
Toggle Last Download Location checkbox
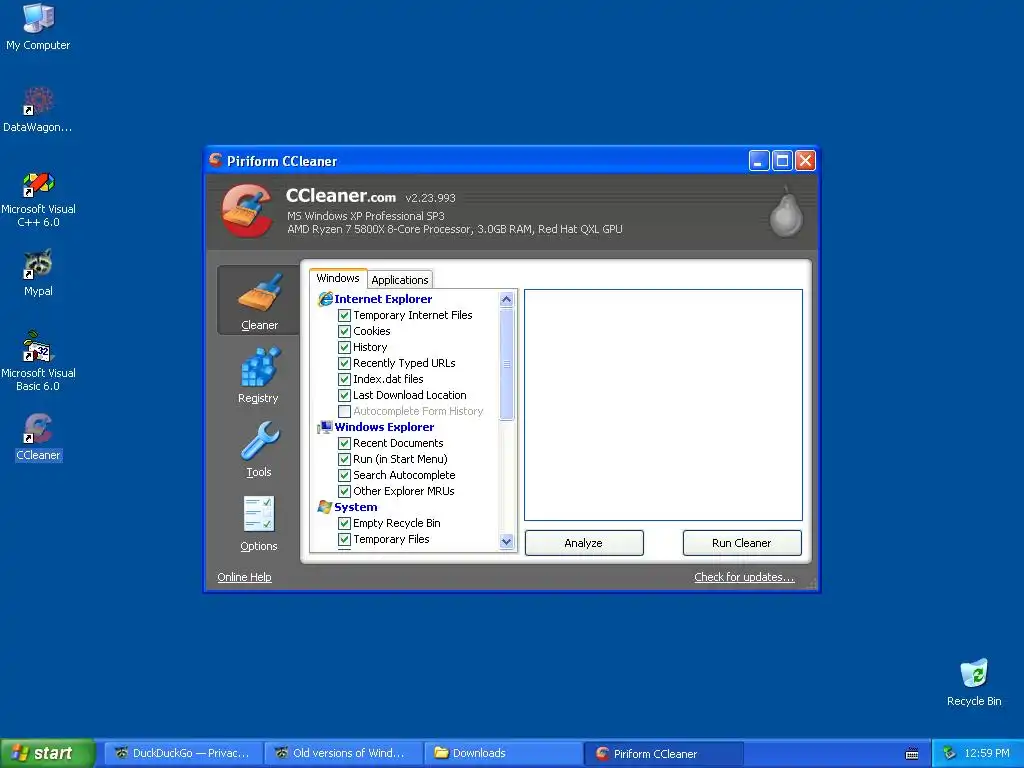[344, 395]
